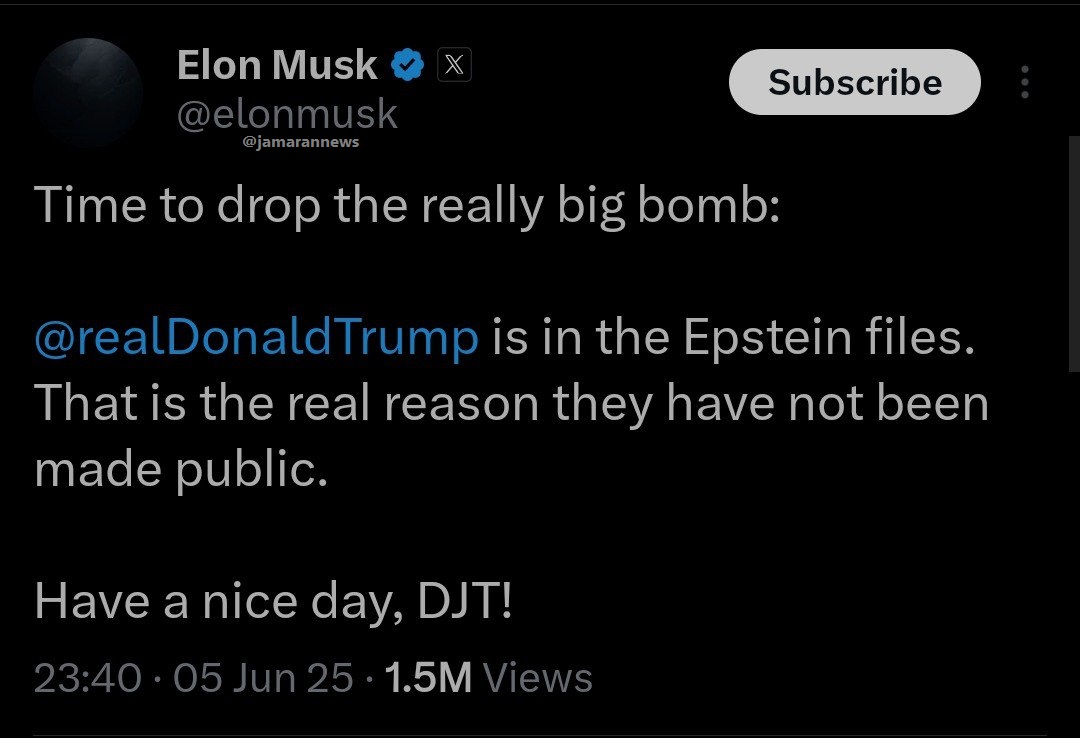Open Elon Musk's dark profile avatar

click(x=87, y=93)
